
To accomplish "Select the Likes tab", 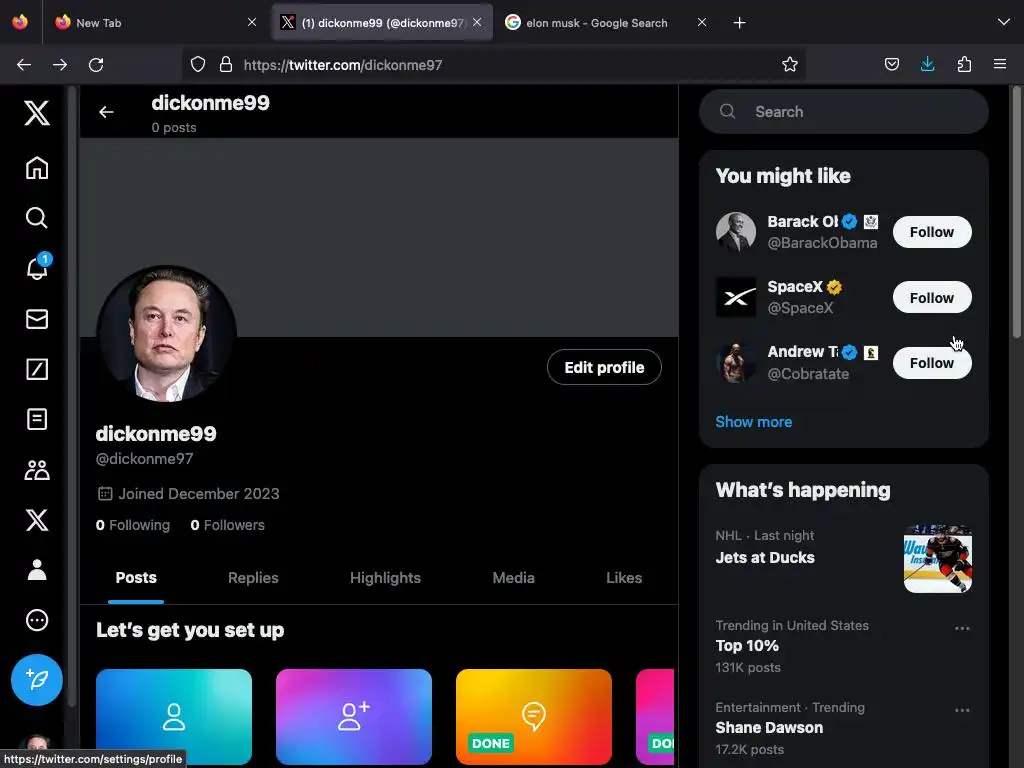I will (624, 578).
